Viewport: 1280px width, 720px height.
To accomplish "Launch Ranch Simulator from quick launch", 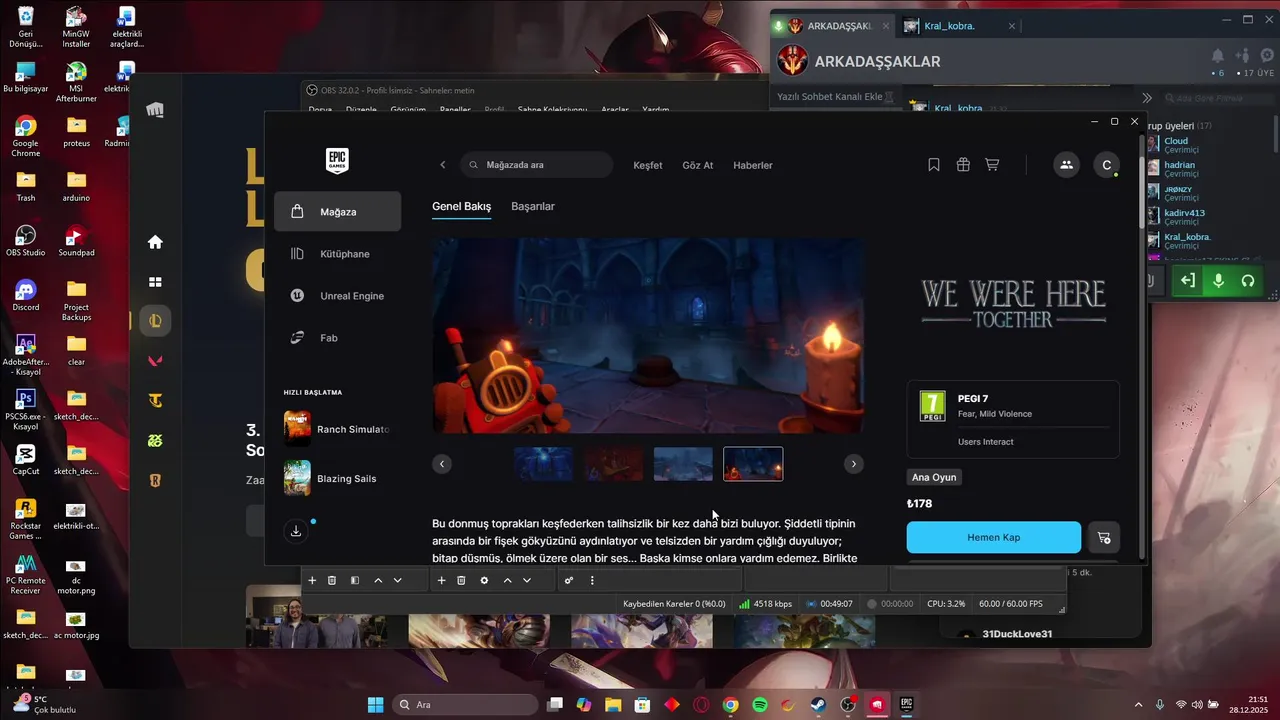I will point(338,429).
